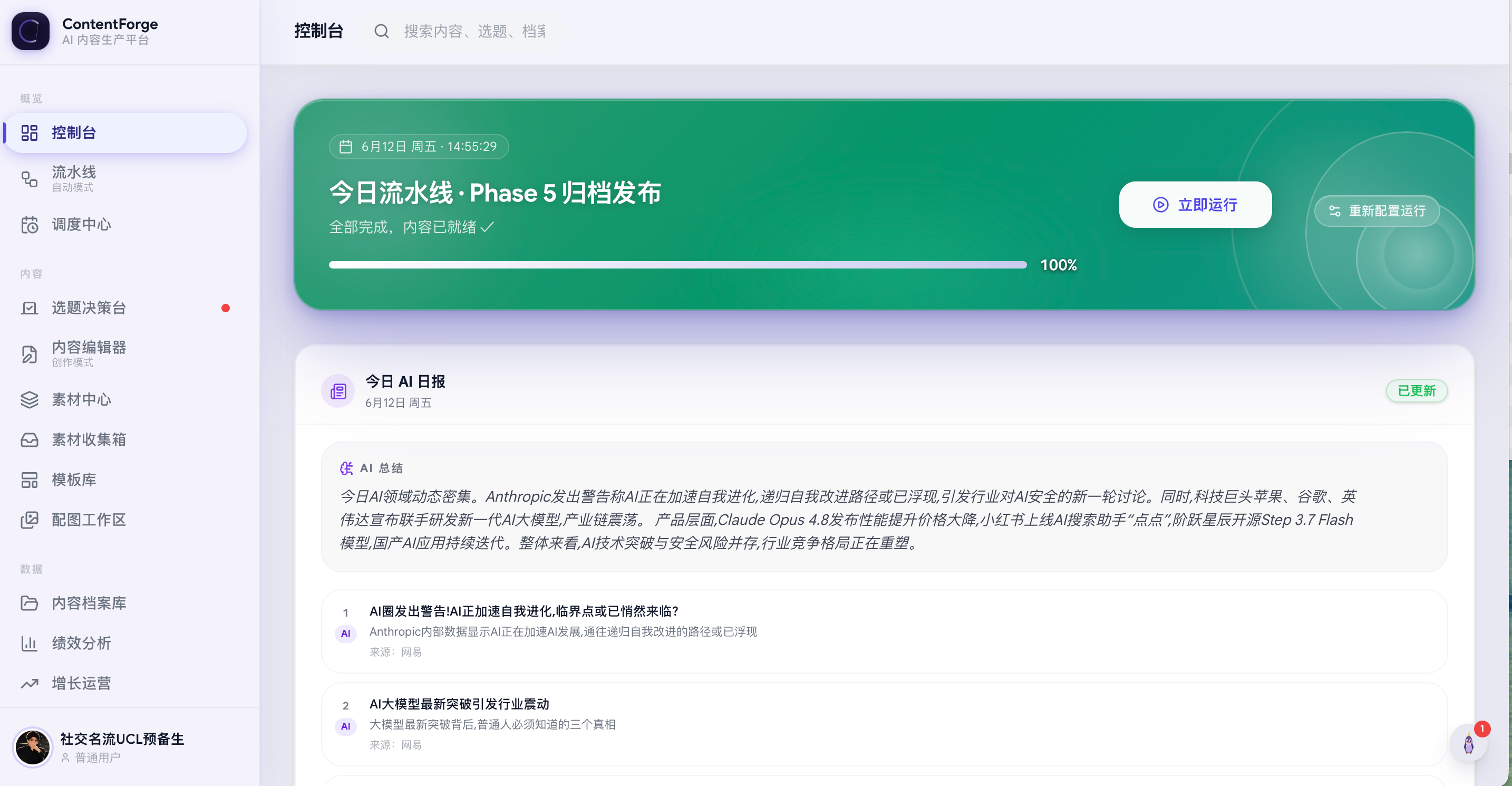This screenshot has width=1512, height=786.
Task: Open 内容档案库
Action: pyautogui.click(x=125, y=603)
